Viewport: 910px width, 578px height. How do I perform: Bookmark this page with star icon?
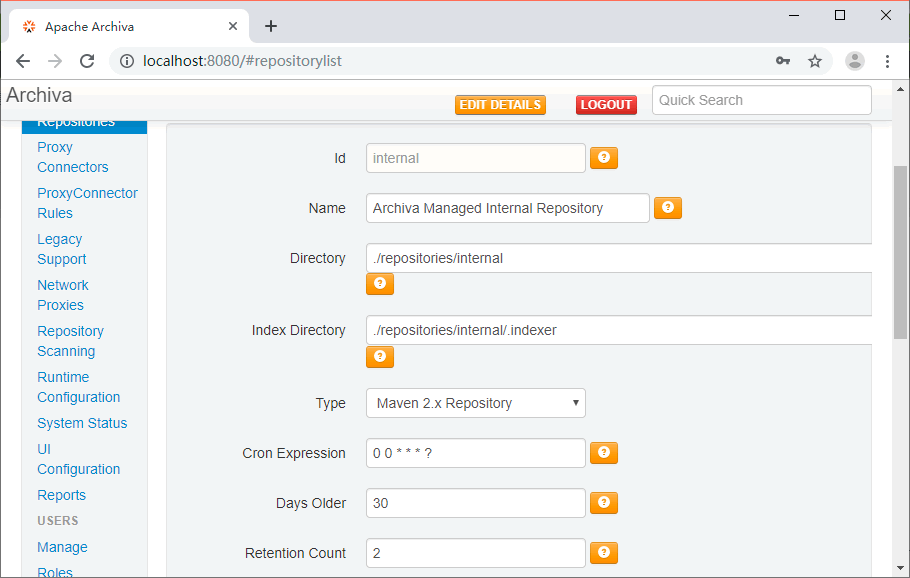(815, 61)
